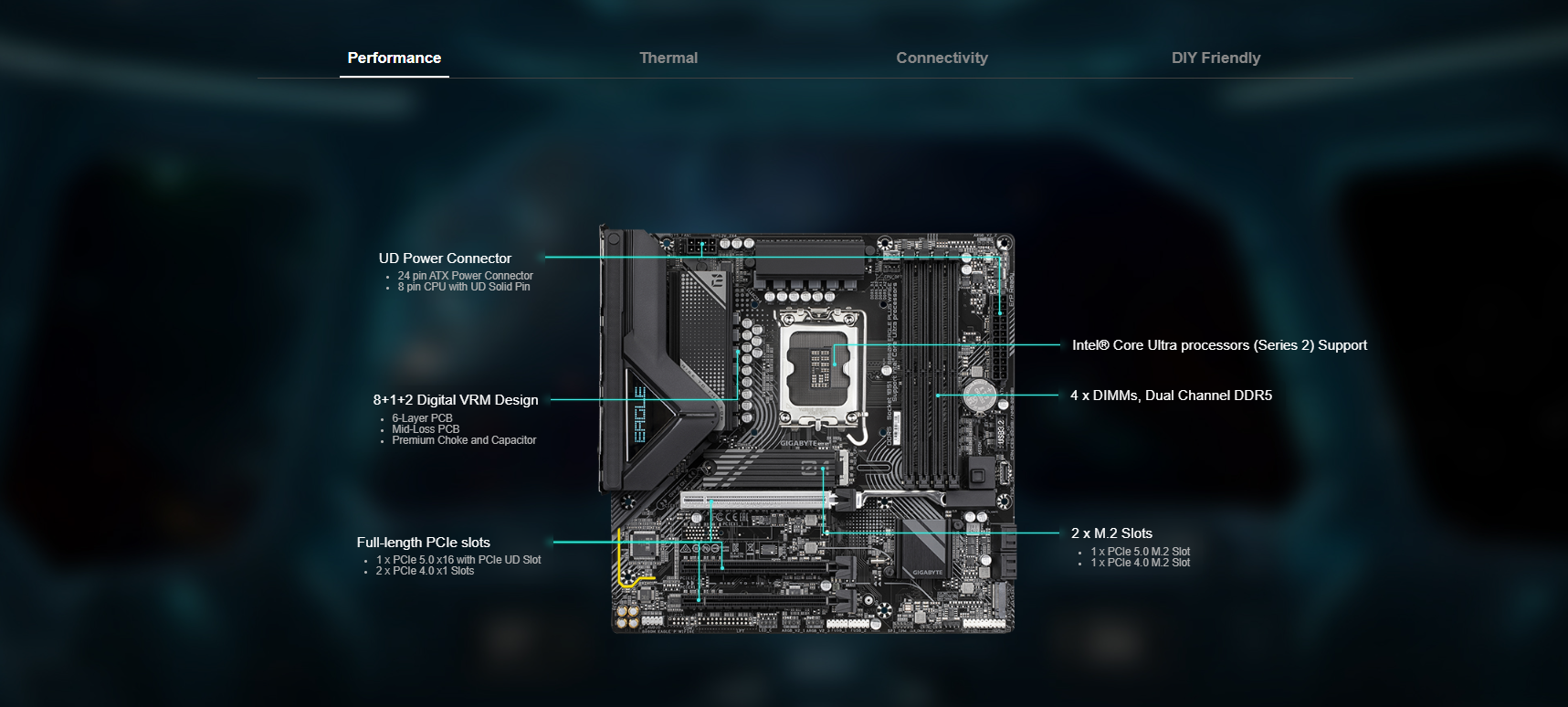Screen dimensions: 1568x707
Task: Click the '6-Layer PCB' bullet
Action: coord(422,418)
